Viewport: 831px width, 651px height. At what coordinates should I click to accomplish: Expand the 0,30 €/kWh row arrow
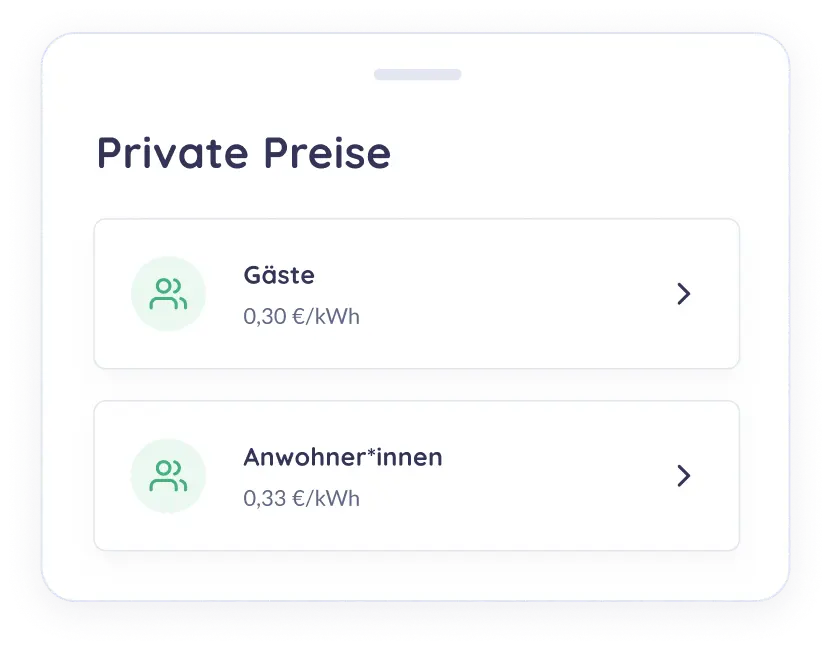[684, 294]
